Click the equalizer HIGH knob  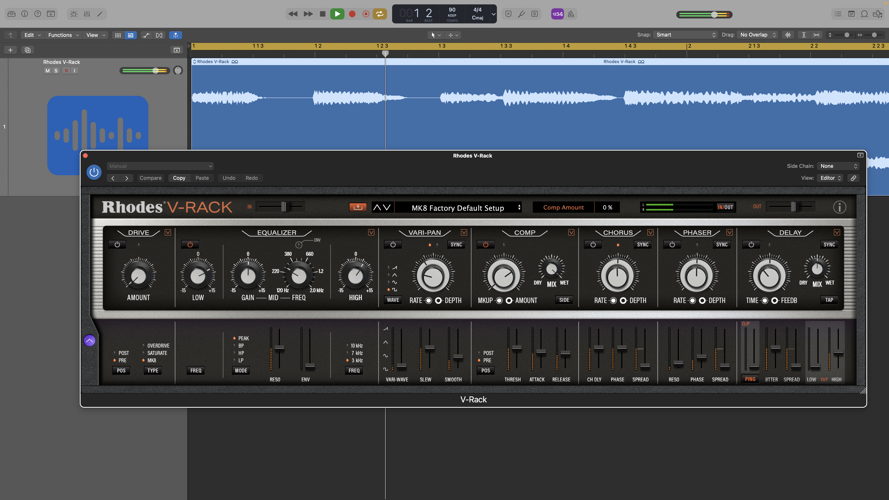pos(355,276)
